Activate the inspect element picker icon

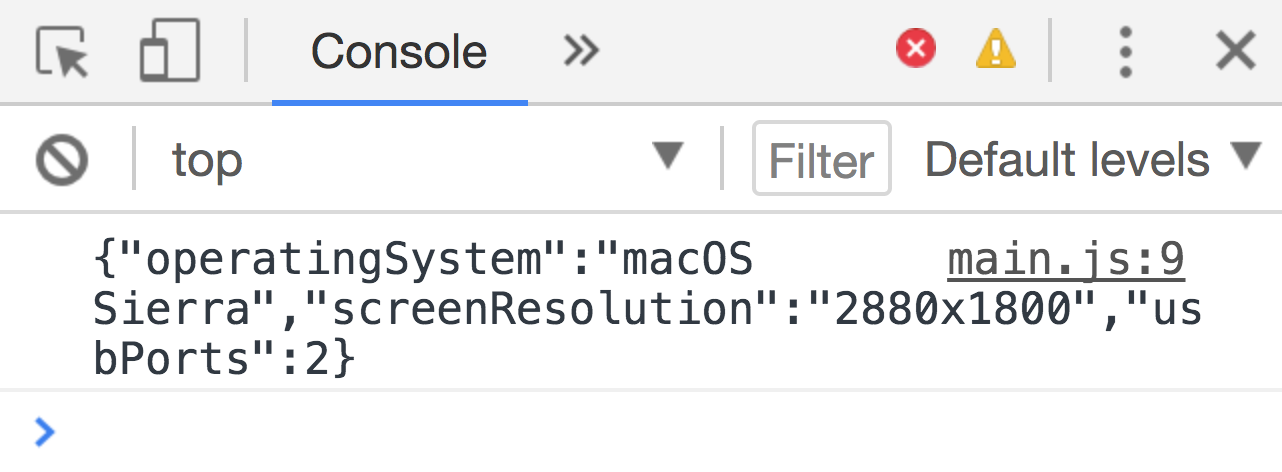(x=62, y=50)
